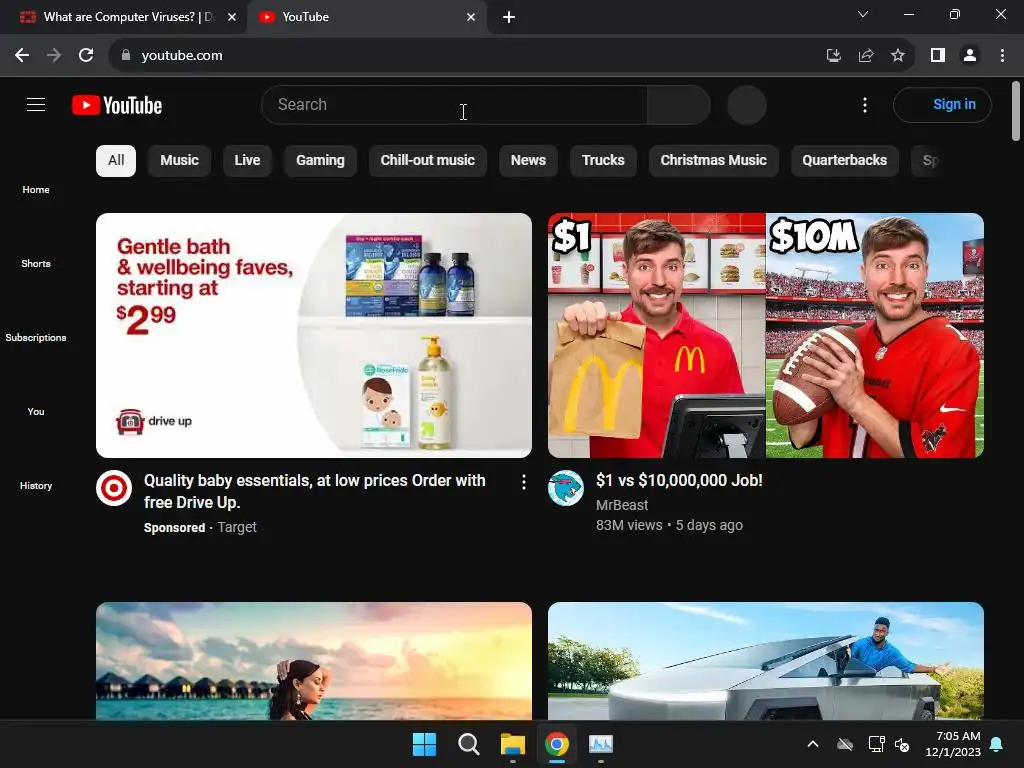Show hidden tray icons chevron
Viewport: 1024px width, 768px height.
pos(812,744)
